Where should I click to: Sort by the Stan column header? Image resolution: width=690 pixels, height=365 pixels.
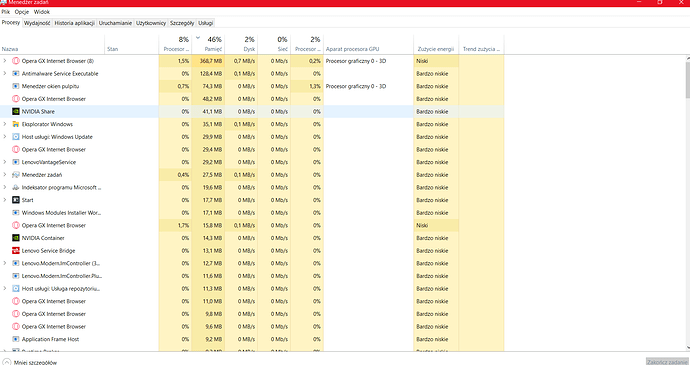(131, 44)
